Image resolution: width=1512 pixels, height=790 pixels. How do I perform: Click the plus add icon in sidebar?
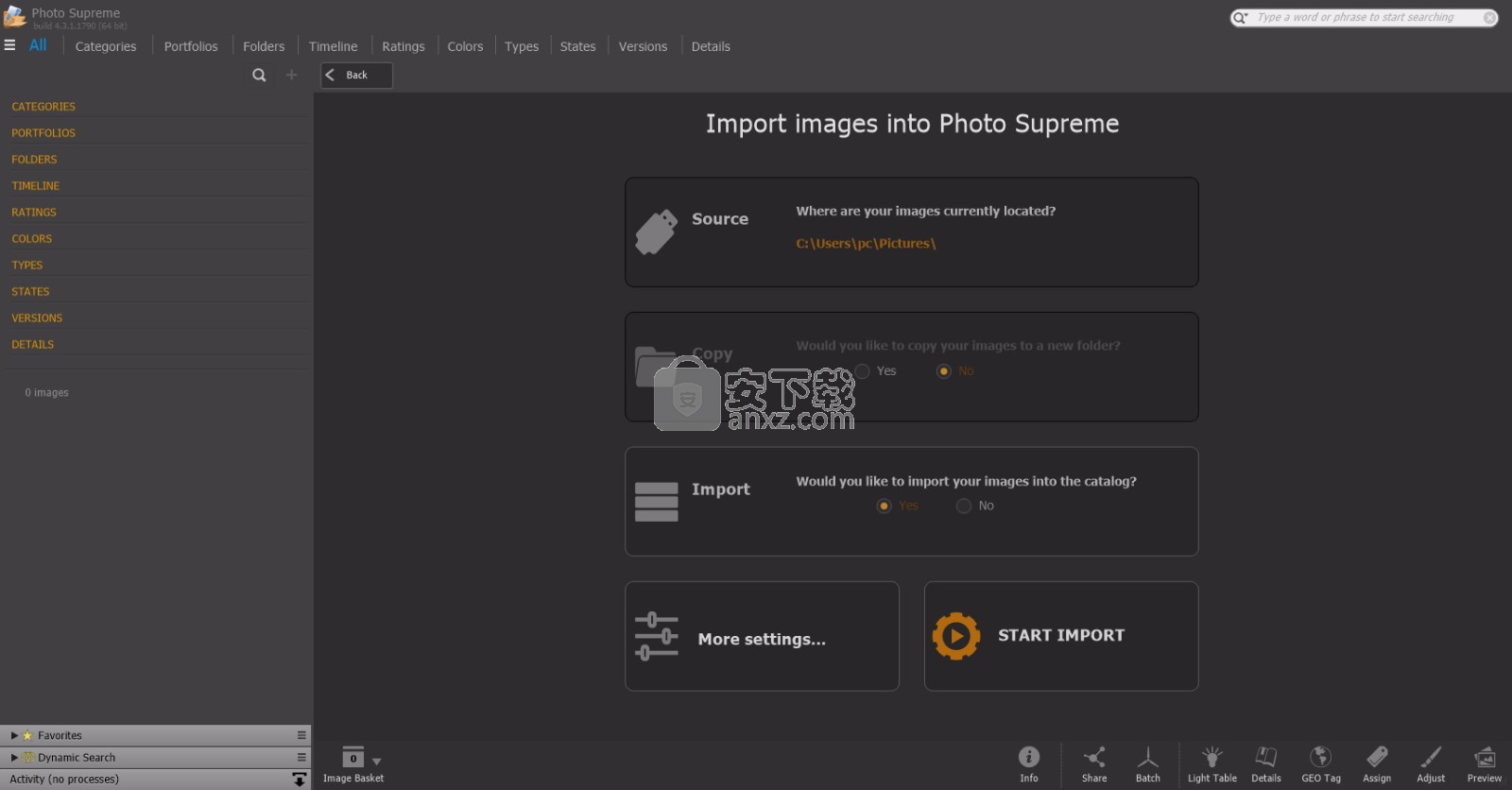[x=291, y=75]
